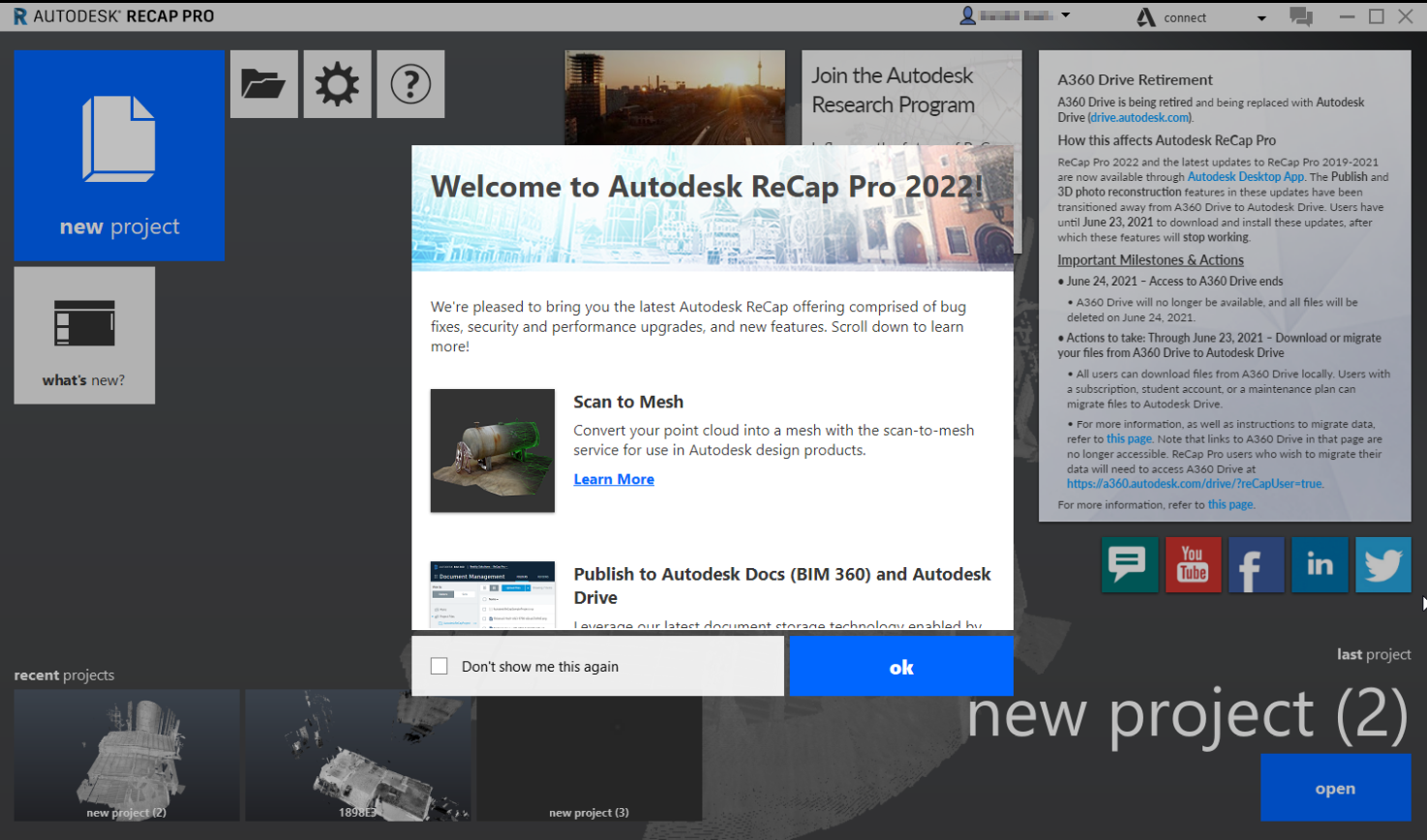Viewport: 1427px width, 840px height.
Task: Open the collaboration chat icon in titlebar
Action: click(x=1301, y=15)
